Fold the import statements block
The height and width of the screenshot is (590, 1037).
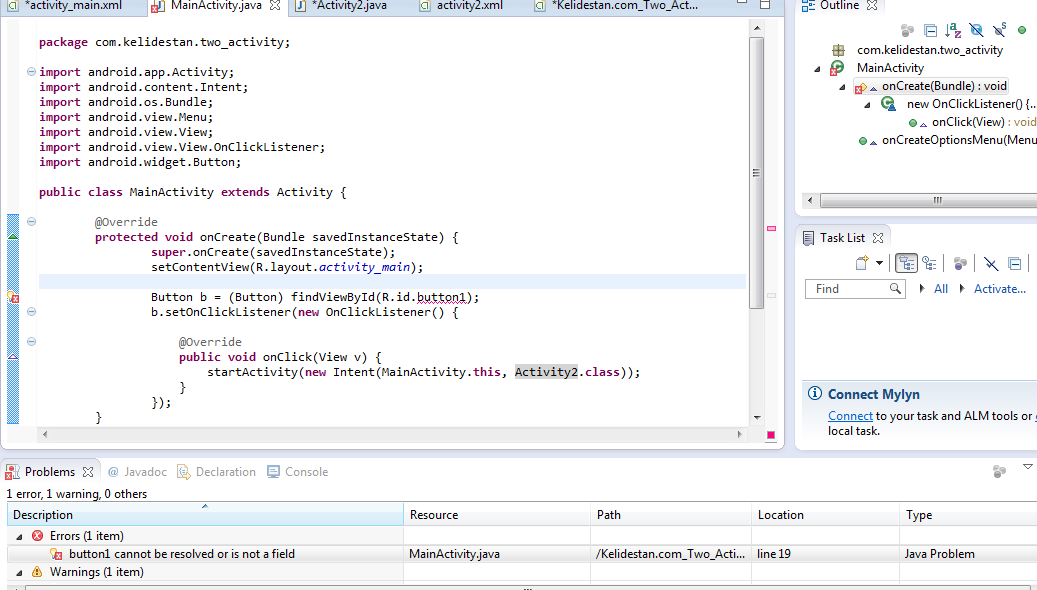click(x=31, y=71)
